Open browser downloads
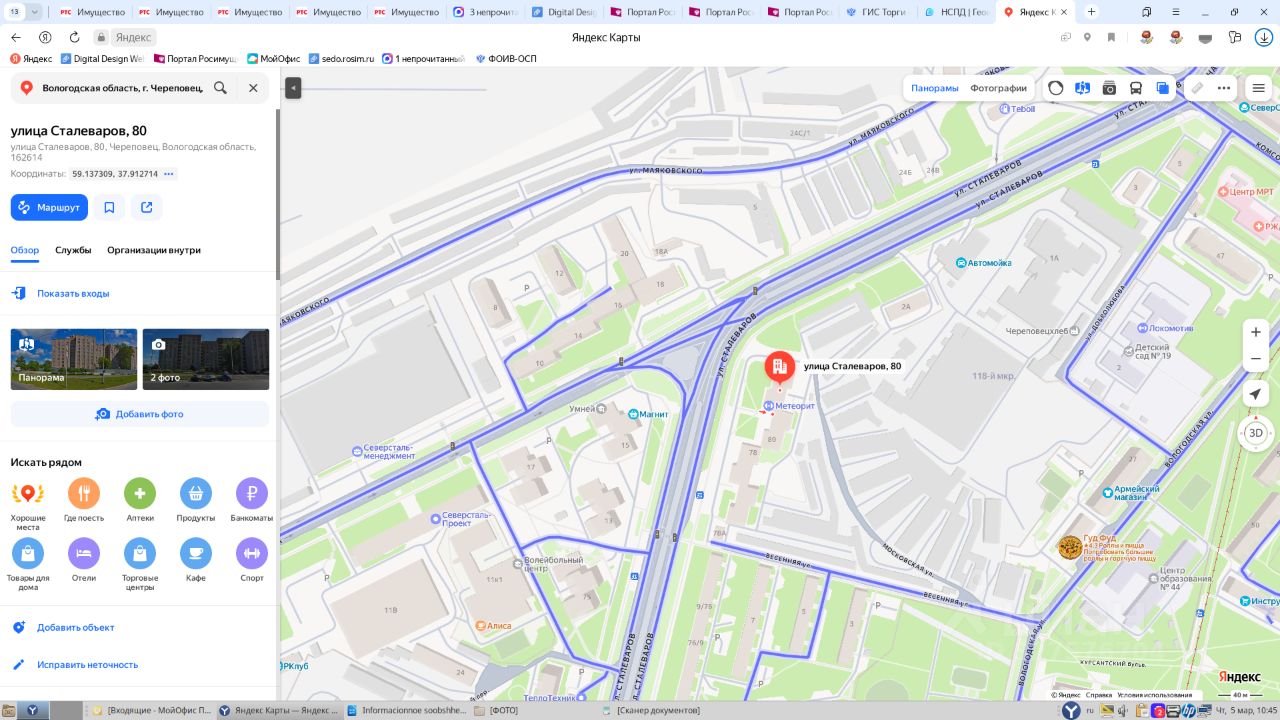This screenshot has width=1280, height=720. (x=1264, y=37)
